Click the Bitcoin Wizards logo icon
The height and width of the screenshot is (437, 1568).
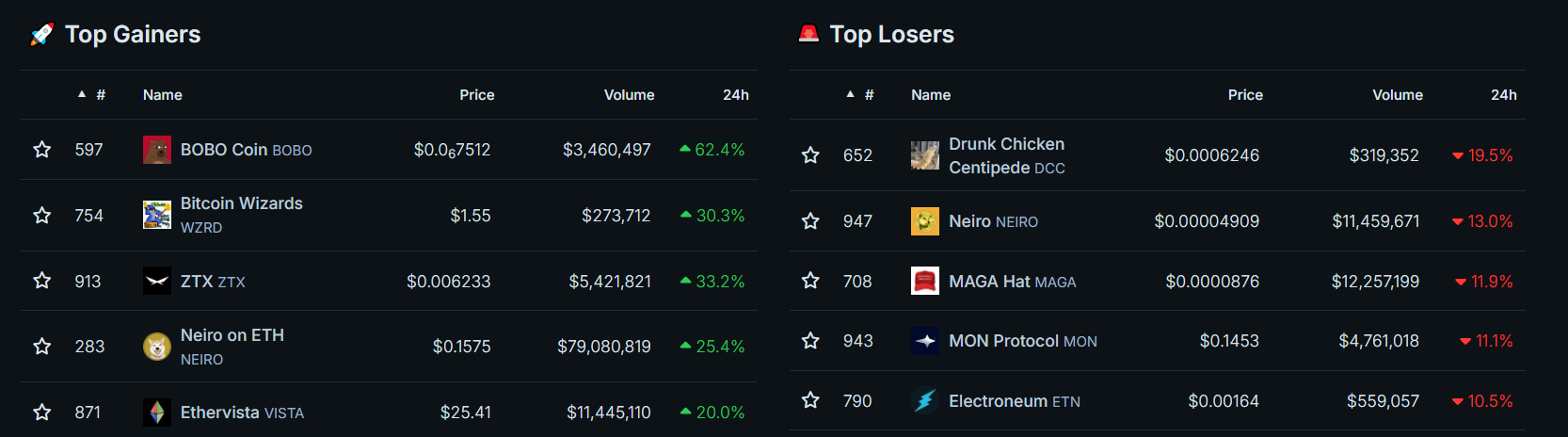156,216
